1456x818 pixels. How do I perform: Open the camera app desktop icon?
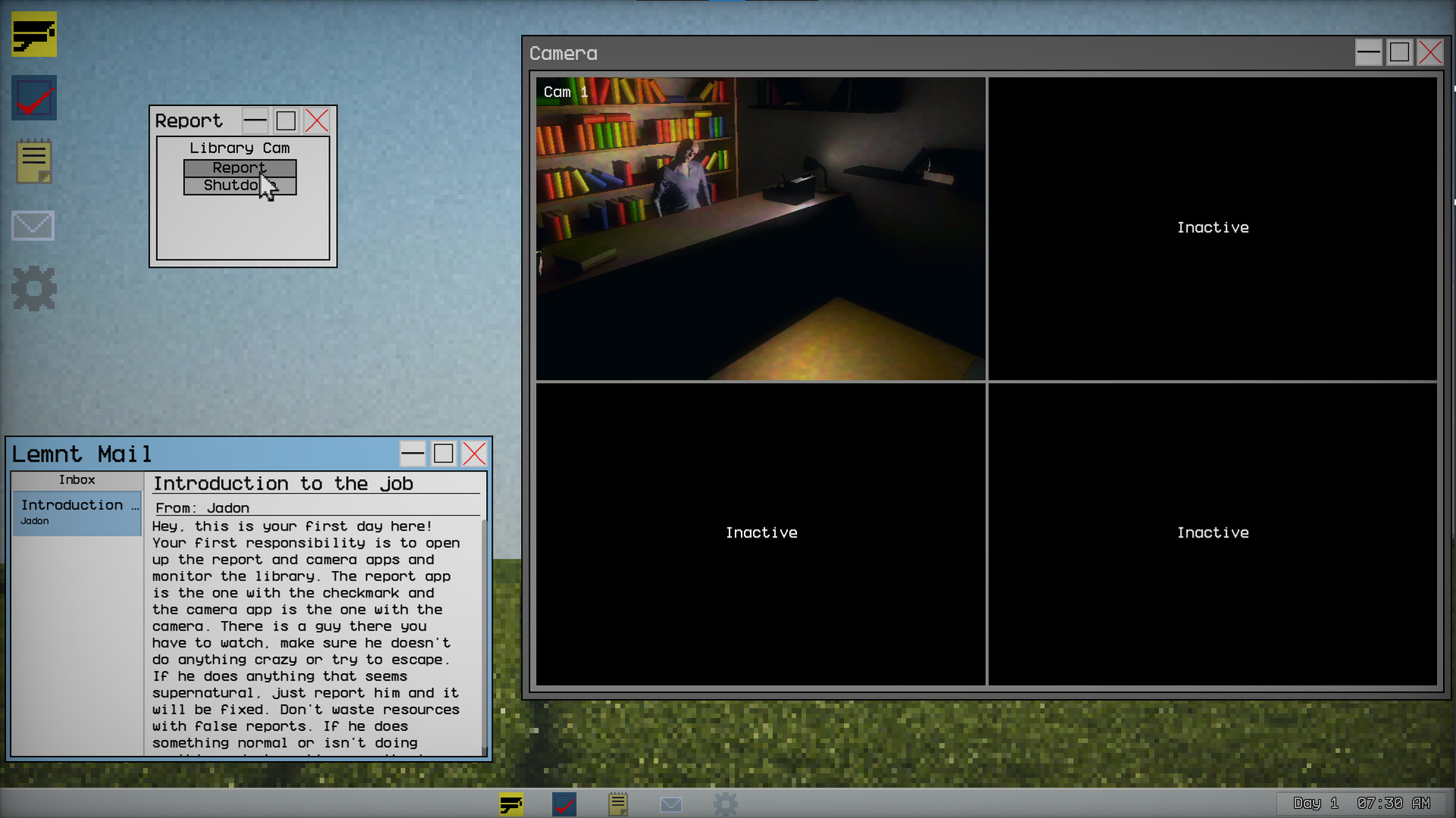coord(34,34)
